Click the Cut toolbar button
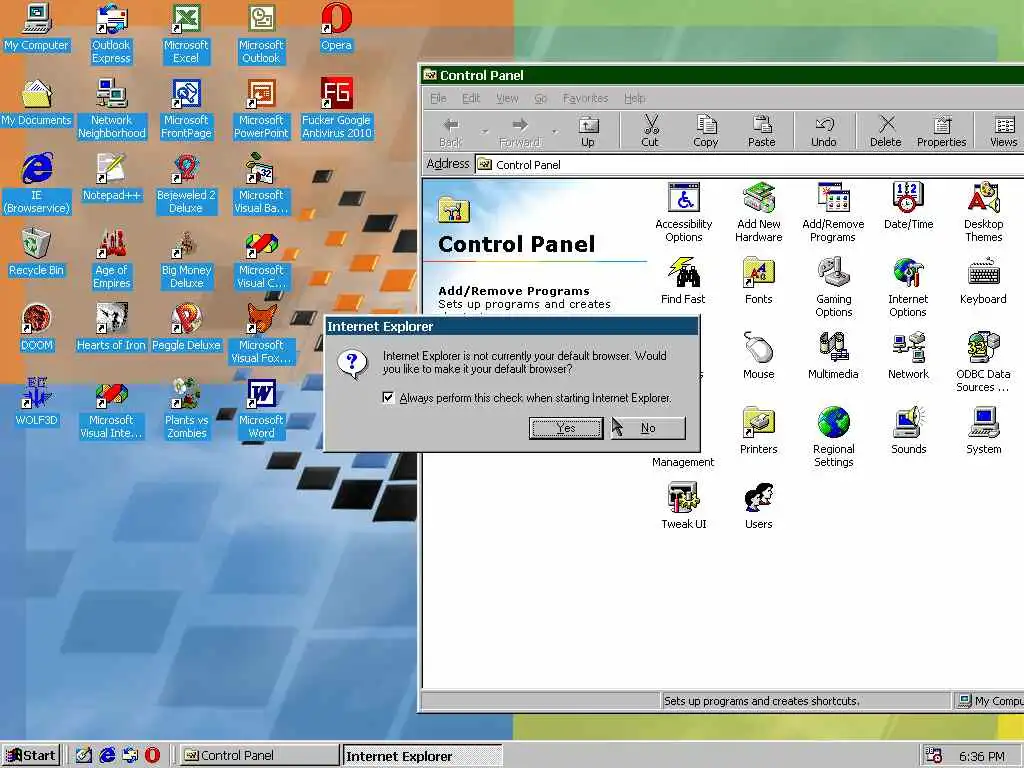Image resolution: width=1024 pixels, height=768 pixels. click(x=650, y=132)
